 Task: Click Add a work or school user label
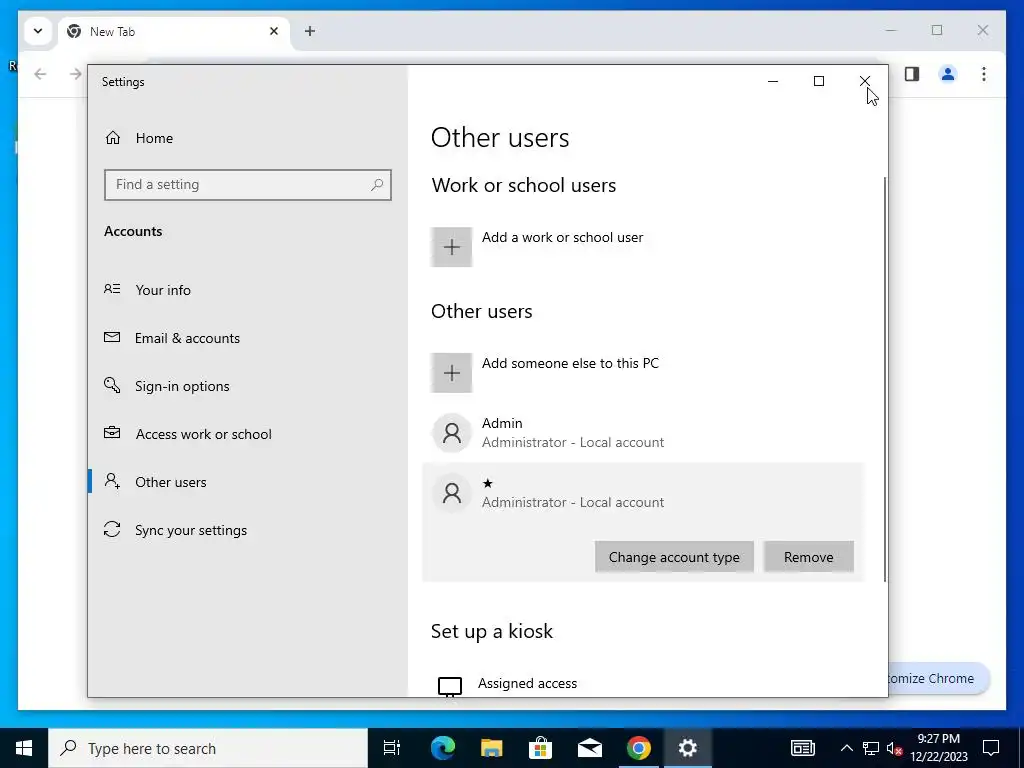[x=562, y=238]
